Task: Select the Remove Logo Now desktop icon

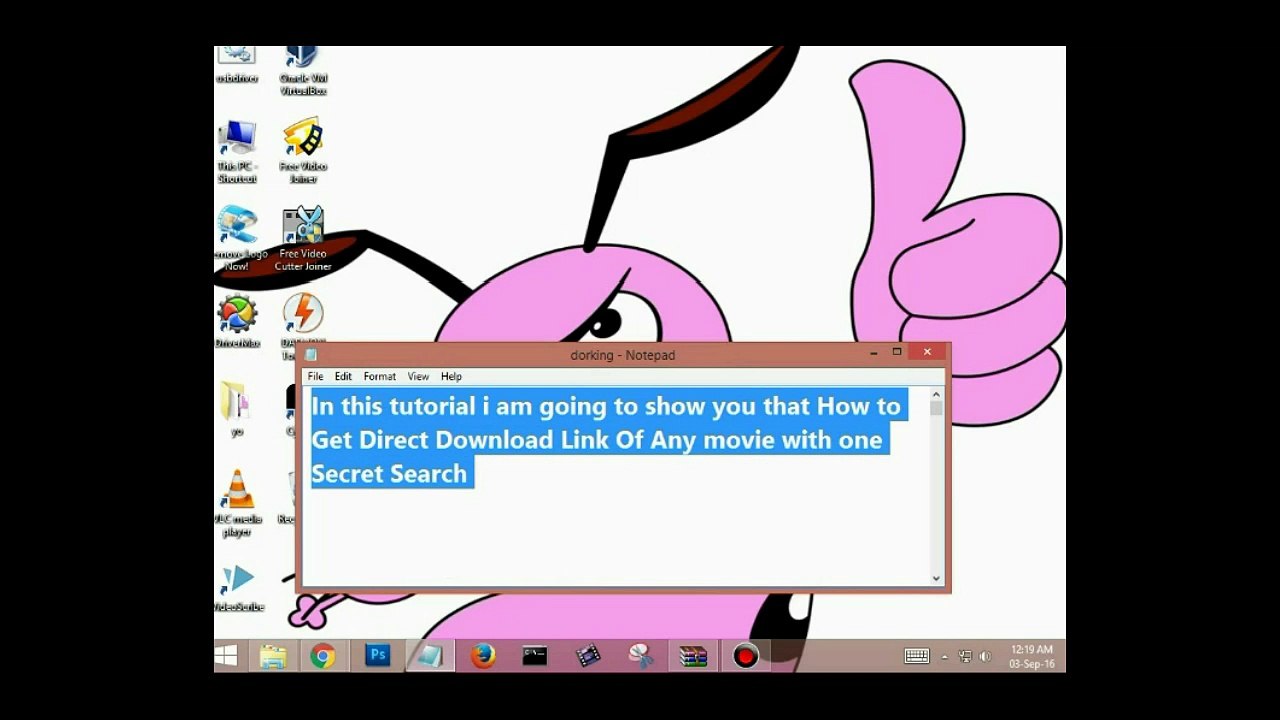Action: click(x=237, y=239)
